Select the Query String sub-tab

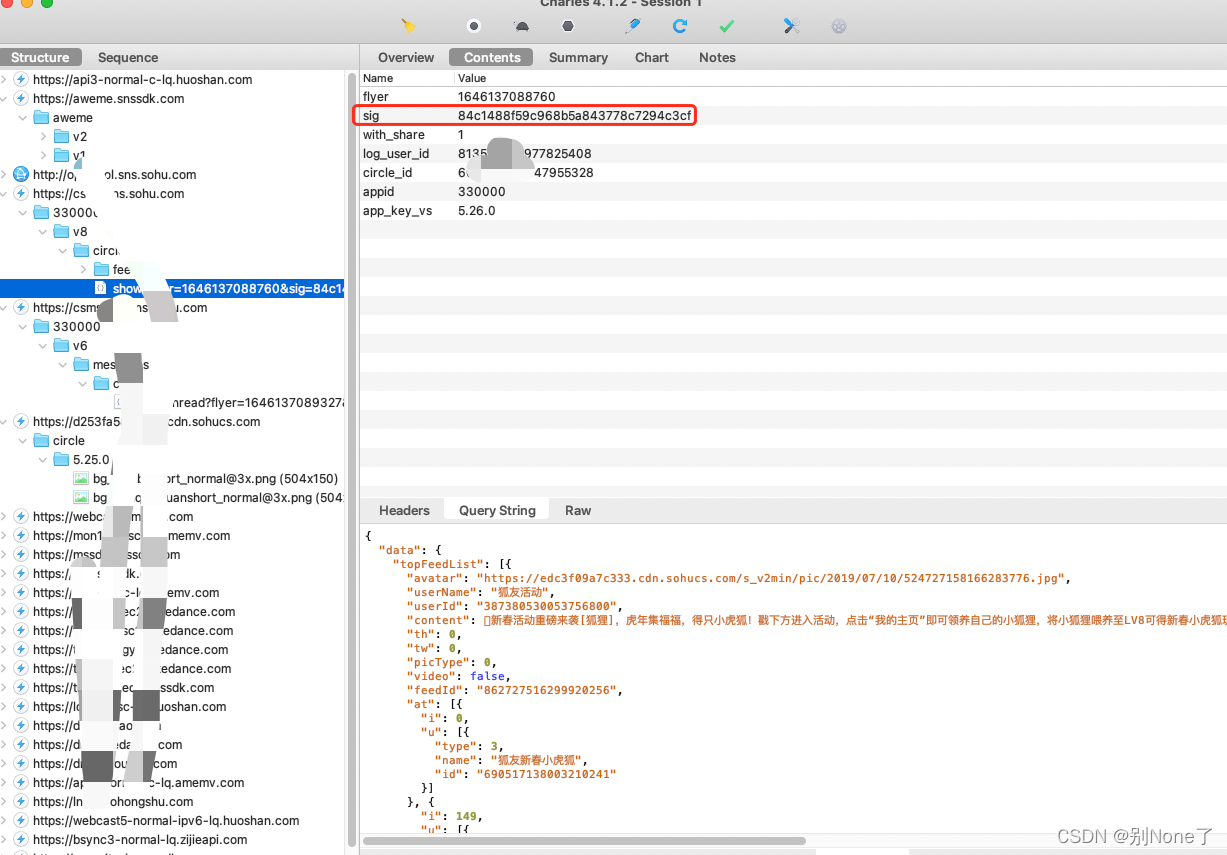point(497,510)
